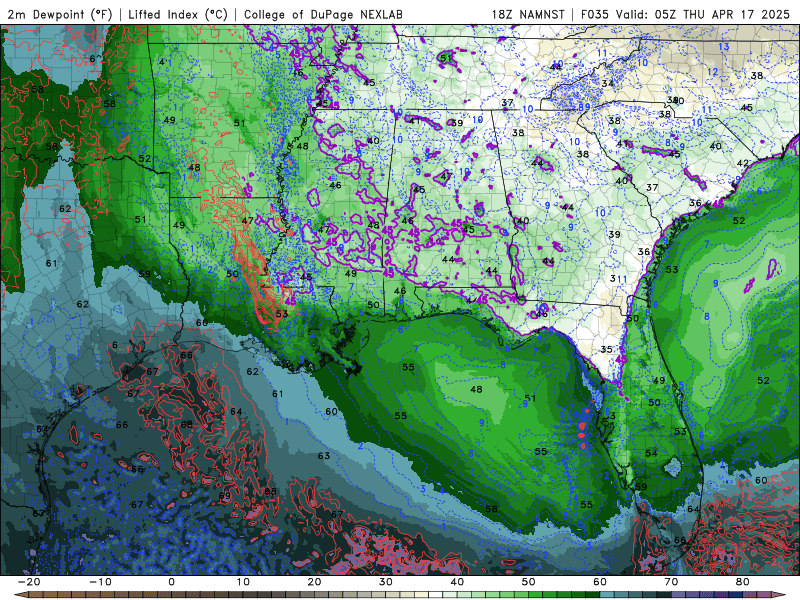This screenshot has height=600, width=800.
Task: Click the '60' label below the color bar
Action: [600, 582]
